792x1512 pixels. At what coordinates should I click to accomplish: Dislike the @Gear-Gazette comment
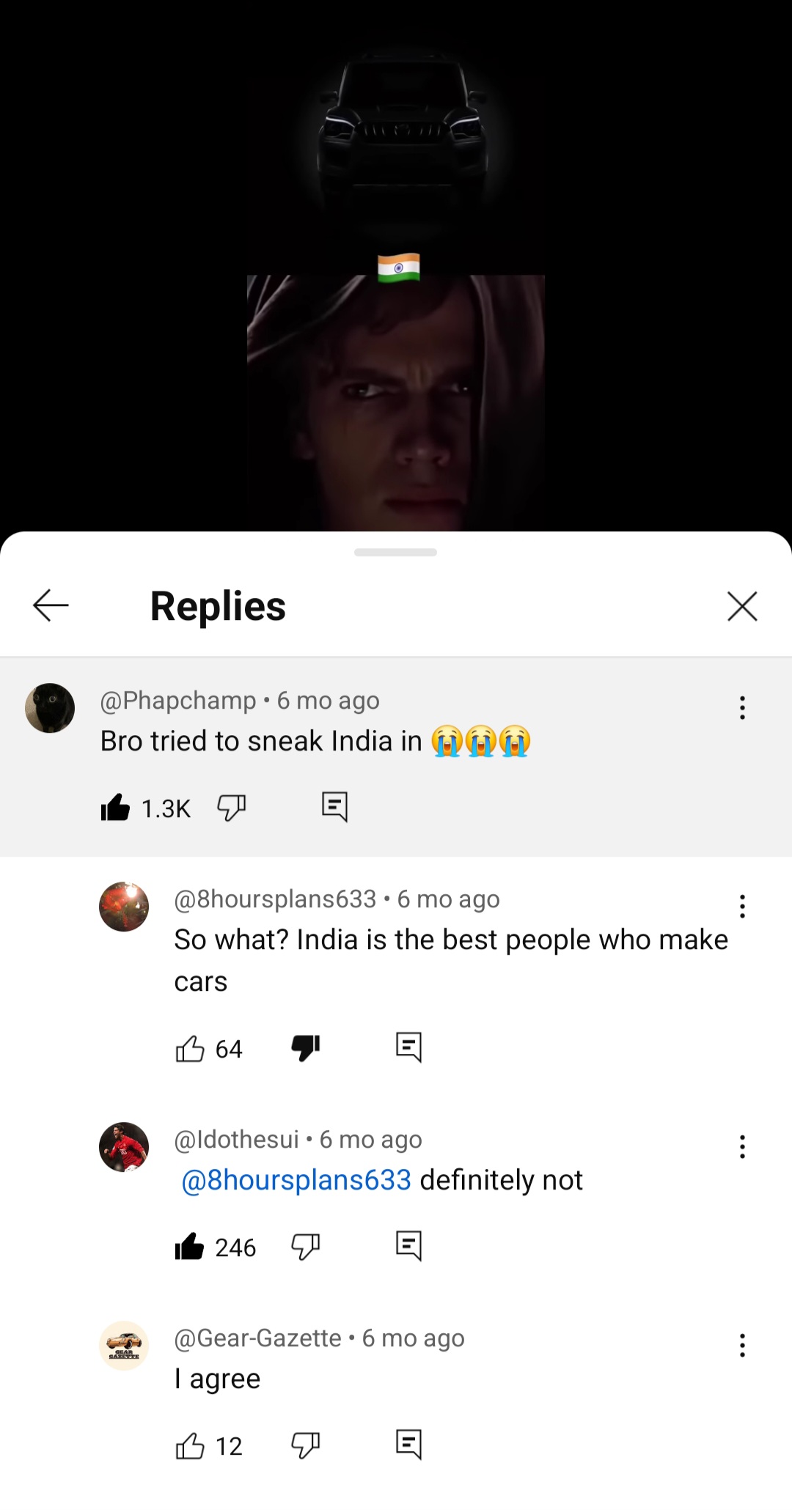306,1446
